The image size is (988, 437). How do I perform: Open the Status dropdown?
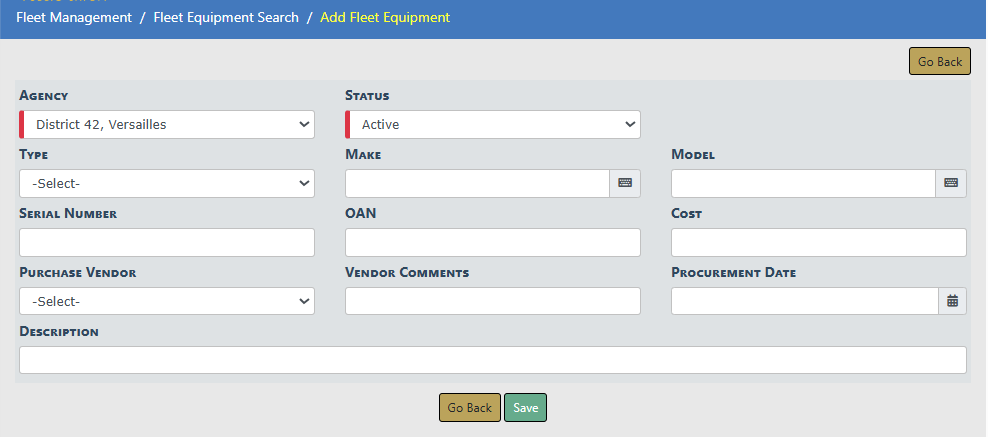[x=493, y=125]
